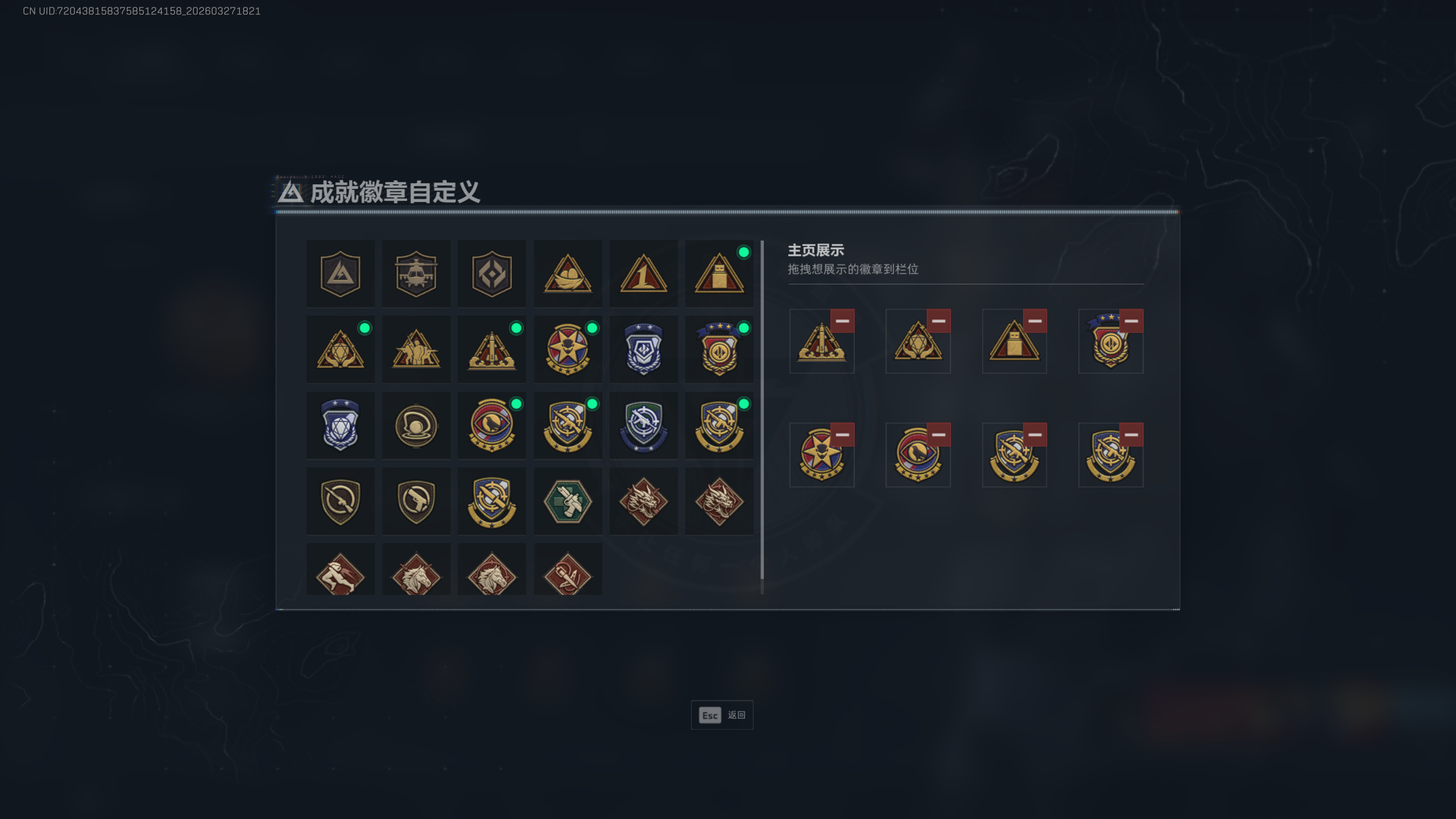Viewport: 1456px width, 819px height.
Task: Select the pistol shield badge
Action: (x=416, y=501)
